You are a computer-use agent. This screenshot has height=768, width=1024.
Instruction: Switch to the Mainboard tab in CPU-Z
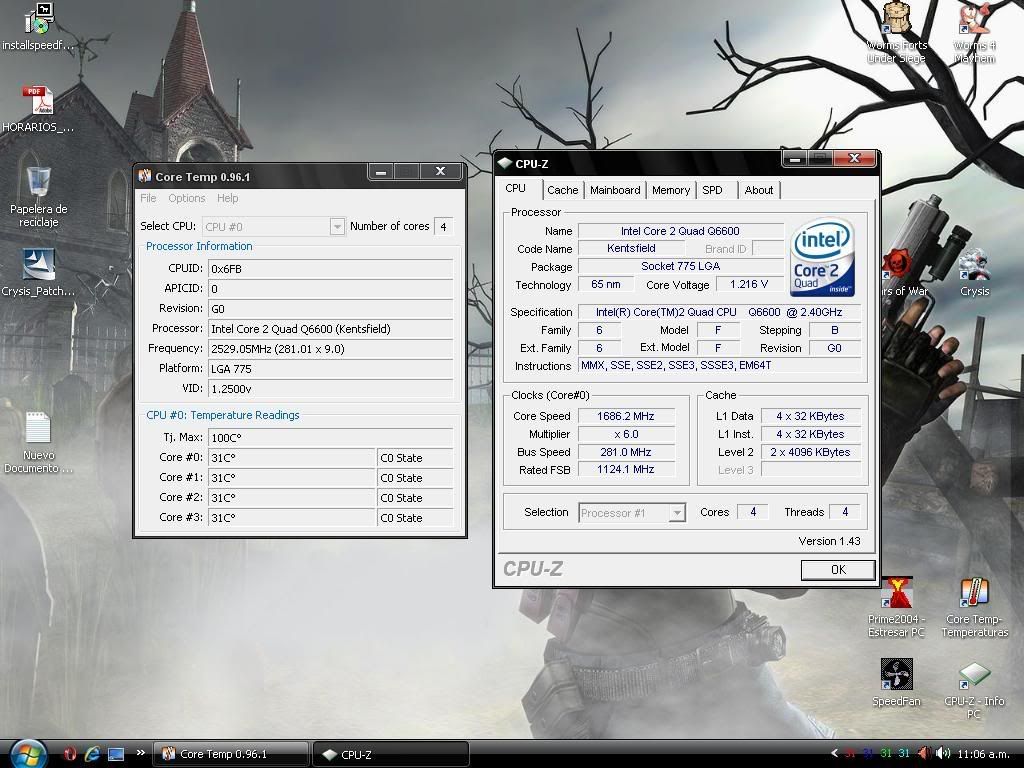615,190
